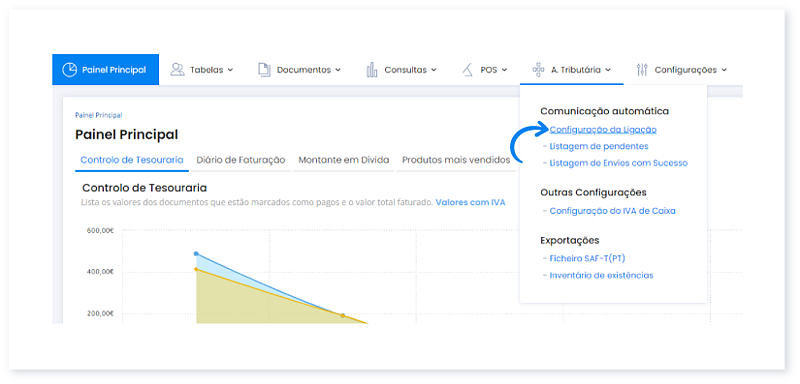Expand the Configurações dropdown chevron
Viewport: 800px width, 384px height.
coord(724,70)
